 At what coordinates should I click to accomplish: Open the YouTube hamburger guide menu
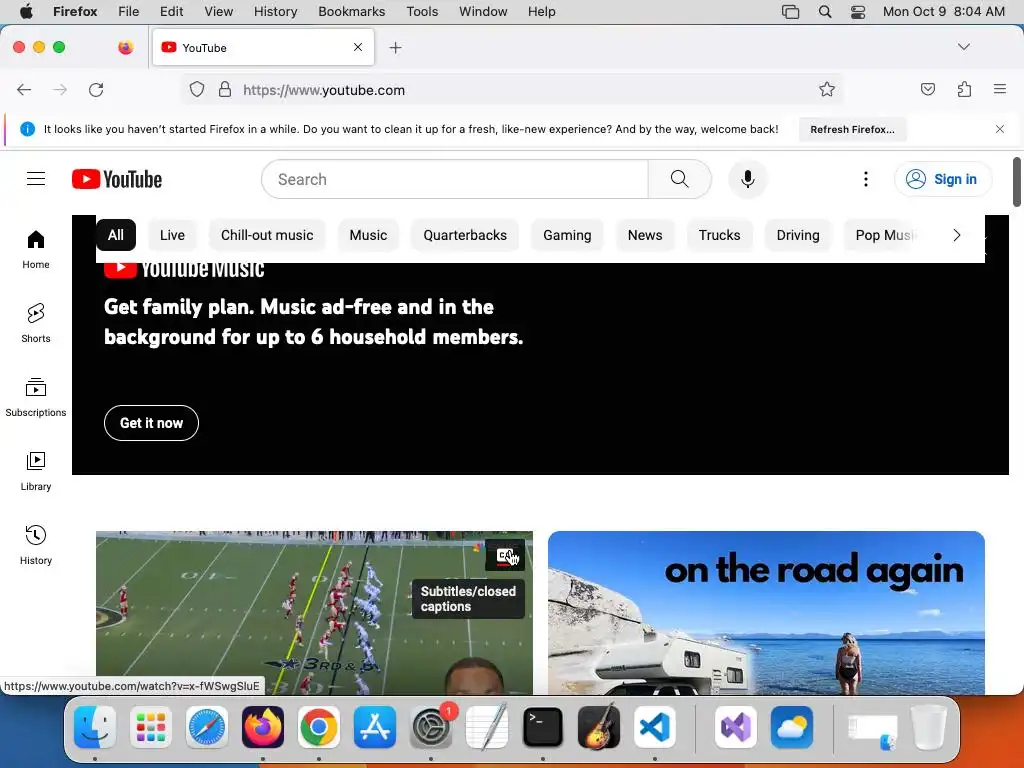coord(36,179)
